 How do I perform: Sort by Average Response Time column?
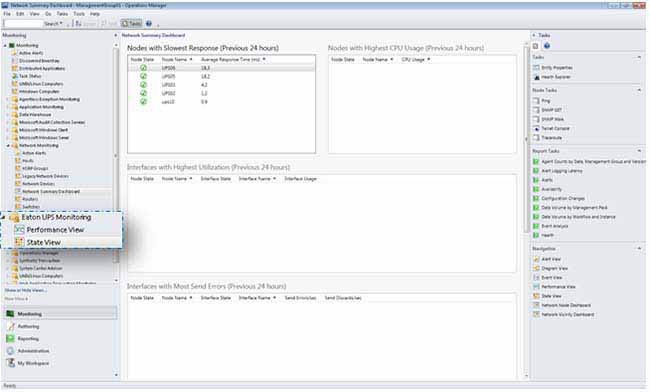[x=230, y=60]
